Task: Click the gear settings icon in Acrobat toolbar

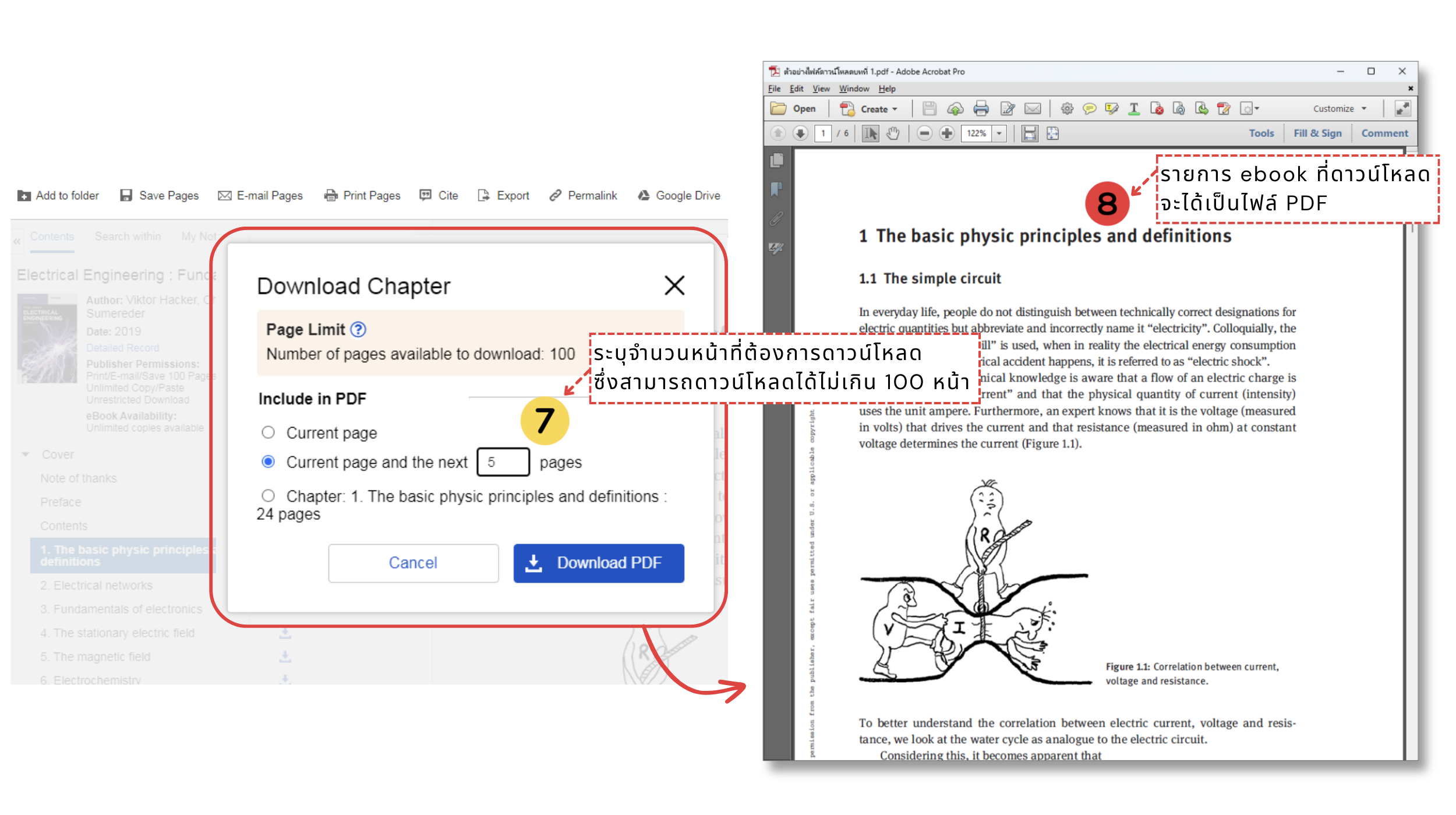Action: point(1067,109)
